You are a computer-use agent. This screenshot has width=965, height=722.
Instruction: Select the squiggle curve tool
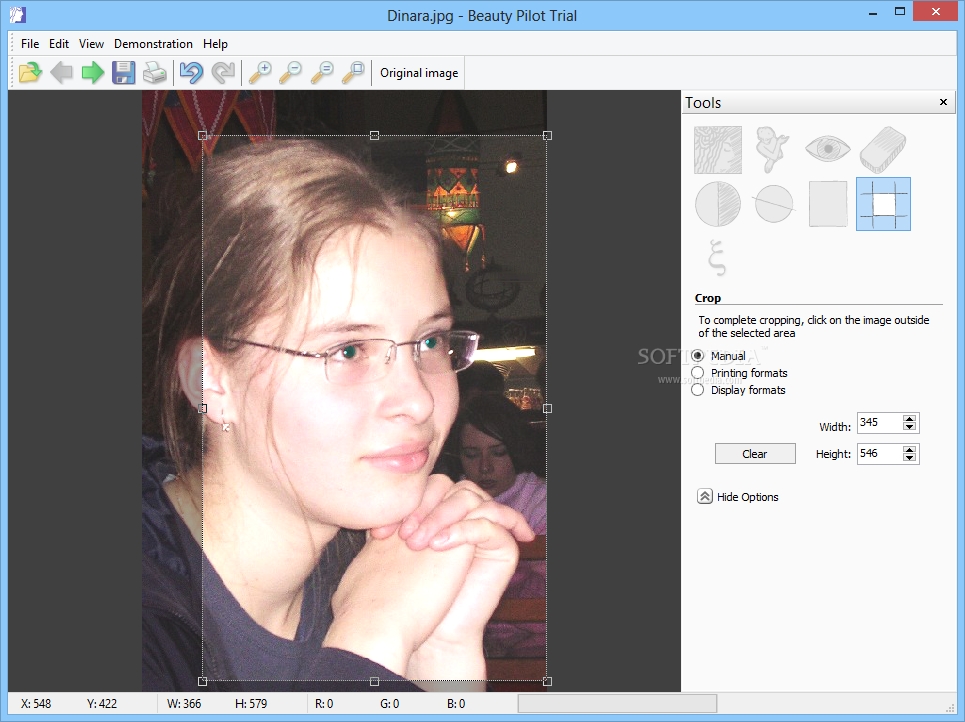(x=717, y=257)
